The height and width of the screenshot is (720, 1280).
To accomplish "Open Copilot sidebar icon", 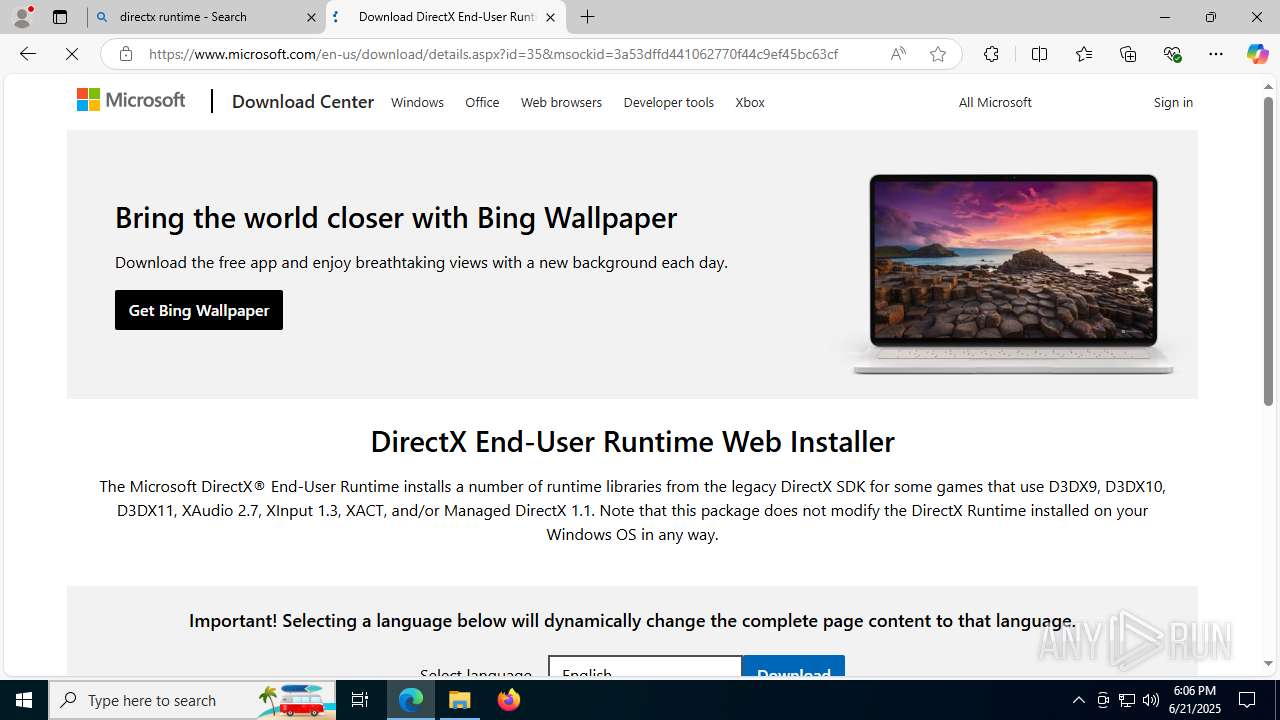I will tap(1257, 54).
